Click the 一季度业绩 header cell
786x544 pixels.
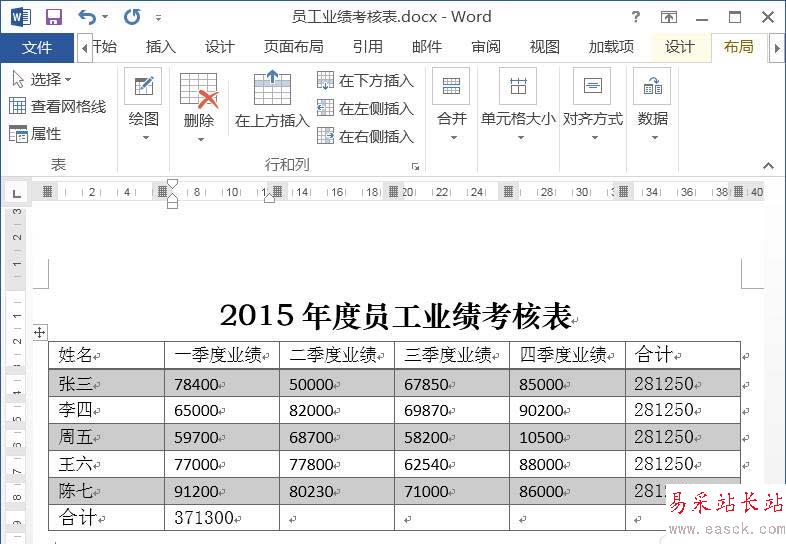pos(222,355)
